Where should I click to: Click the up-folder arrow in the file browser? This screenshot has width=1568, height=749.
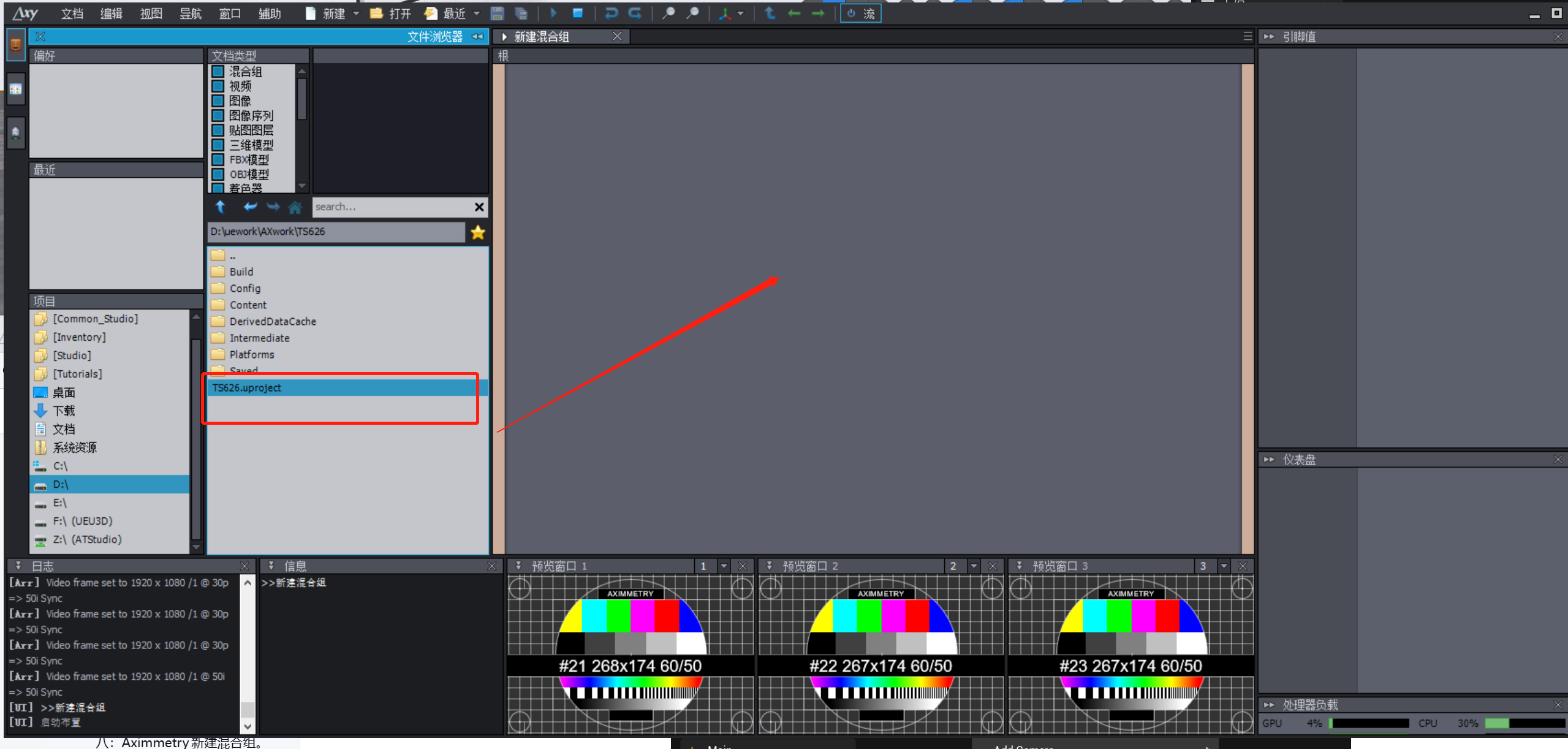click(221, 207)
